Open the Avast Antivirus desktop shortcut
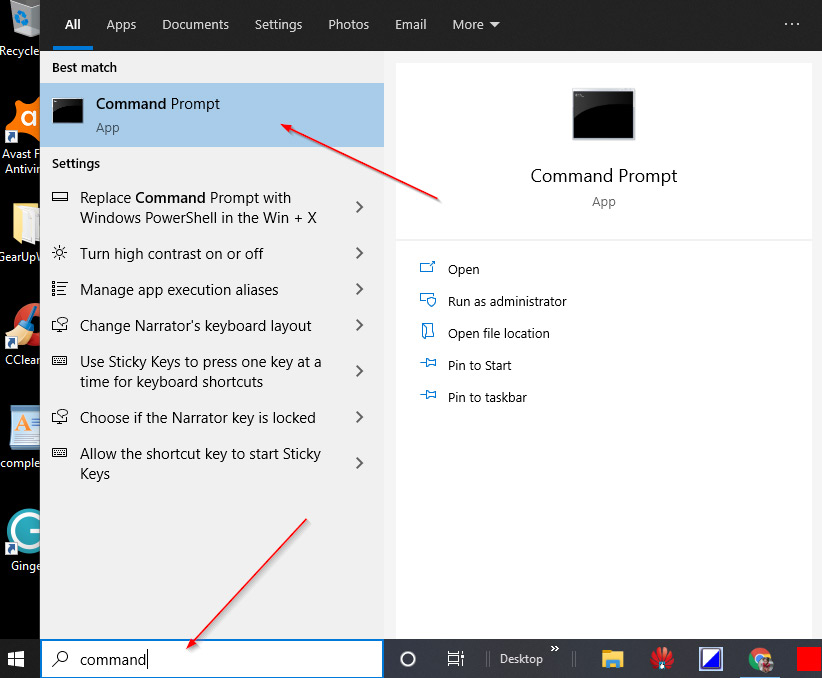This screenshot has height=678, width=822. [x=21, y=137]
